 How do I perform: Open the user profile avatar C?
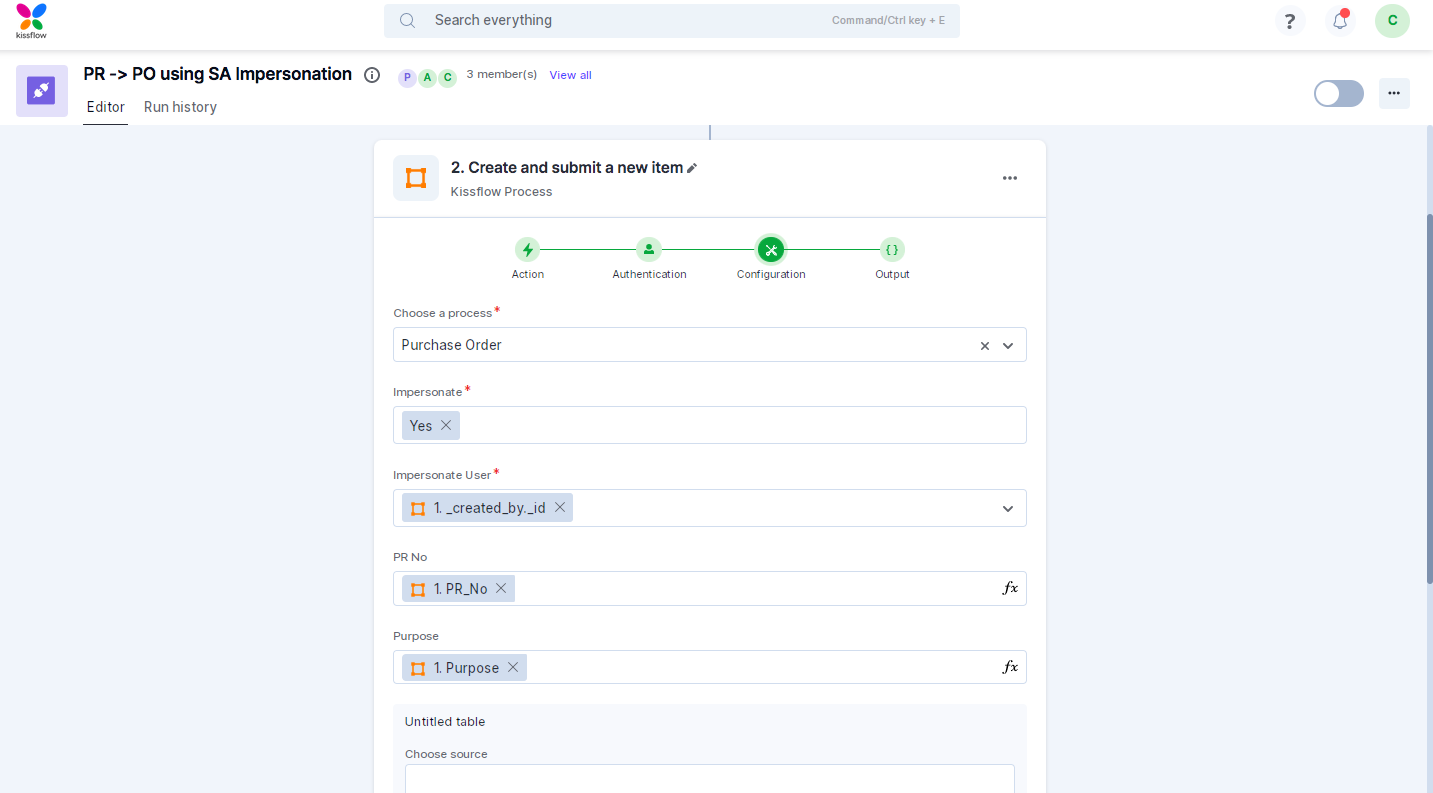pyautogui.click(x=1392, y=21)
